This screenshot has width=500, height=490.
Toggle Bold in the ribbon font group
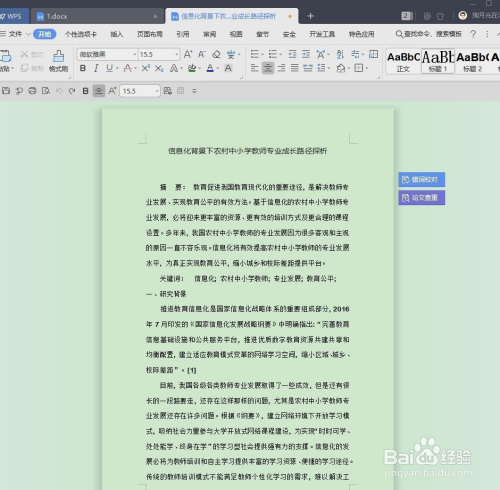pos(83,68)
